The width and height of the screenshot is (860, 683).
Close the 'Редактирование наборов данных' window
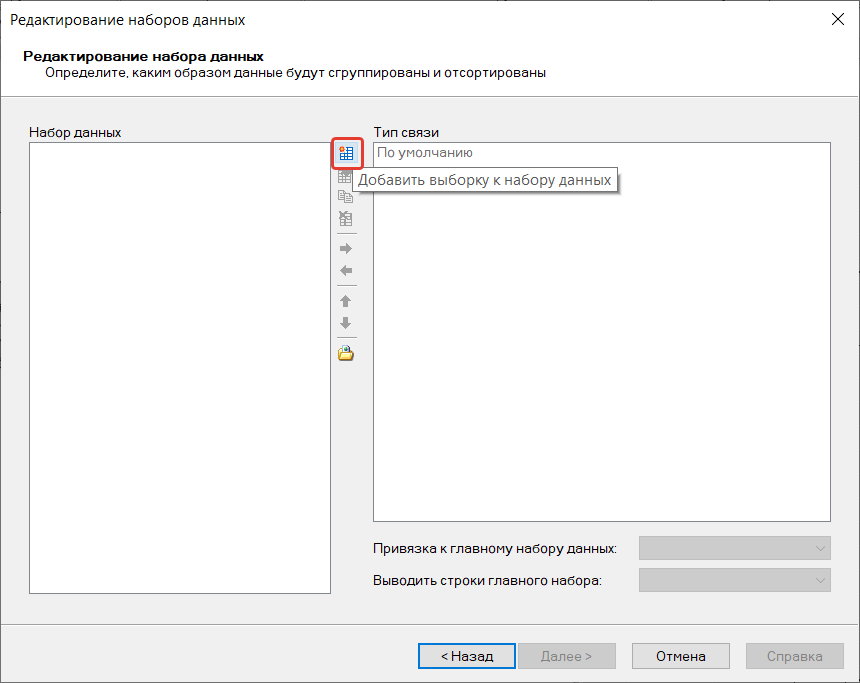point(837,19)
